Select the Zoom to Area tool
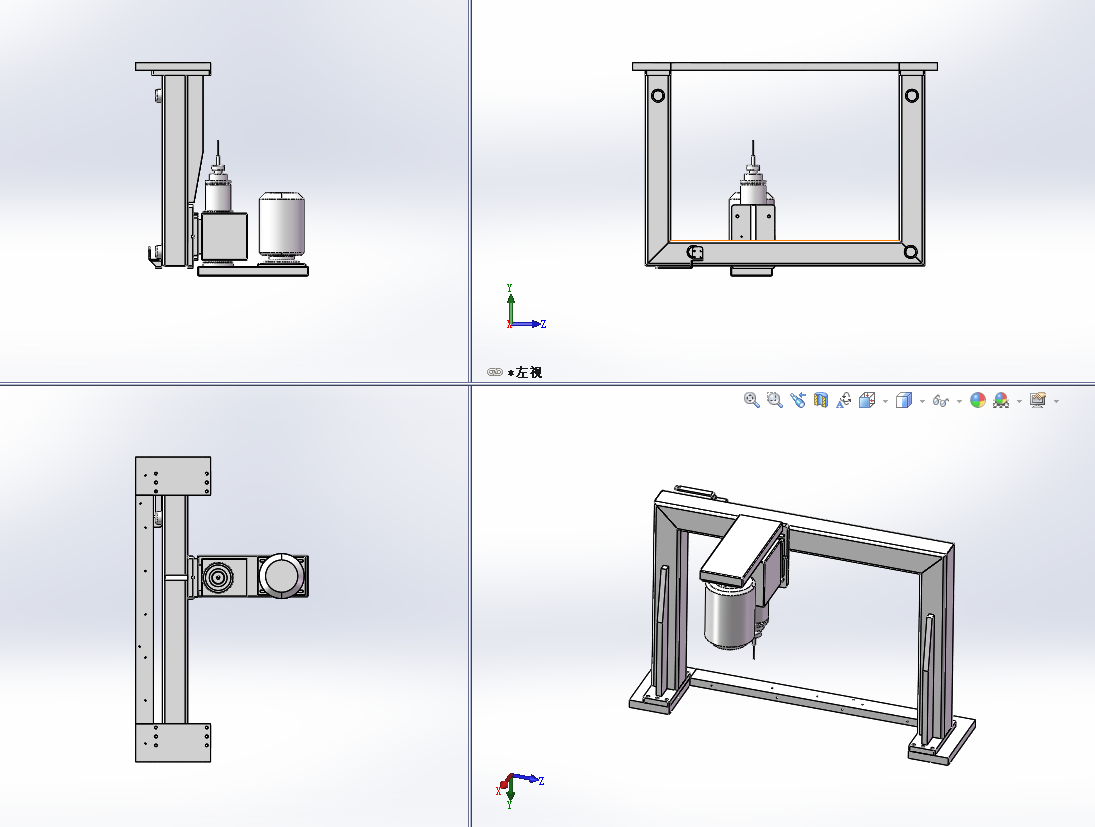 click(x=774, y=400)
